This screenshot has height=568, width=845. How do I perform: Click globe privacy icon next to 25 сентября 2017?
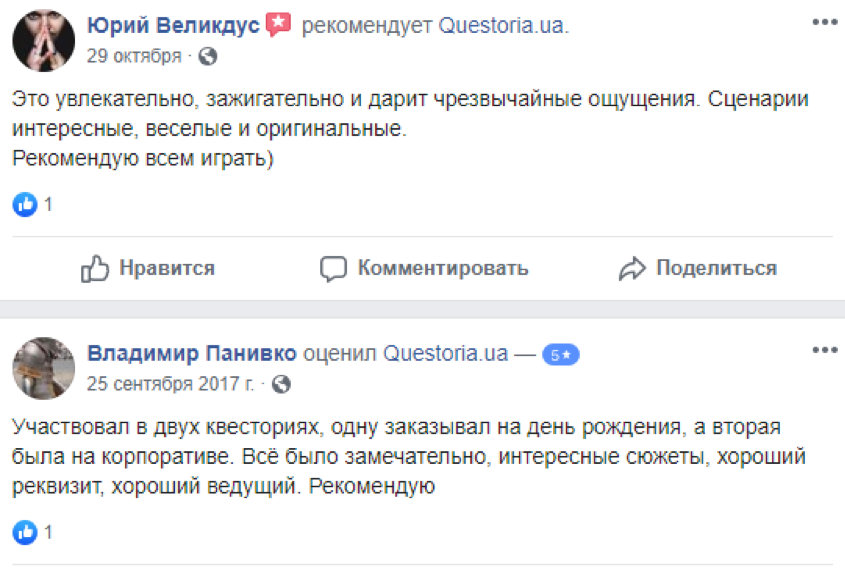[x=282, y=383]
